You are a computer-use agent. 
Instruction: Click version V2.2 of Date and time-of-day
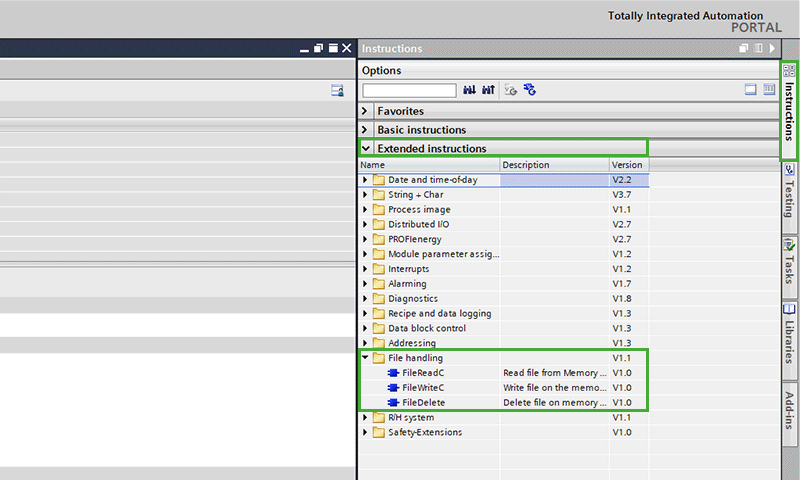point(621,180)
